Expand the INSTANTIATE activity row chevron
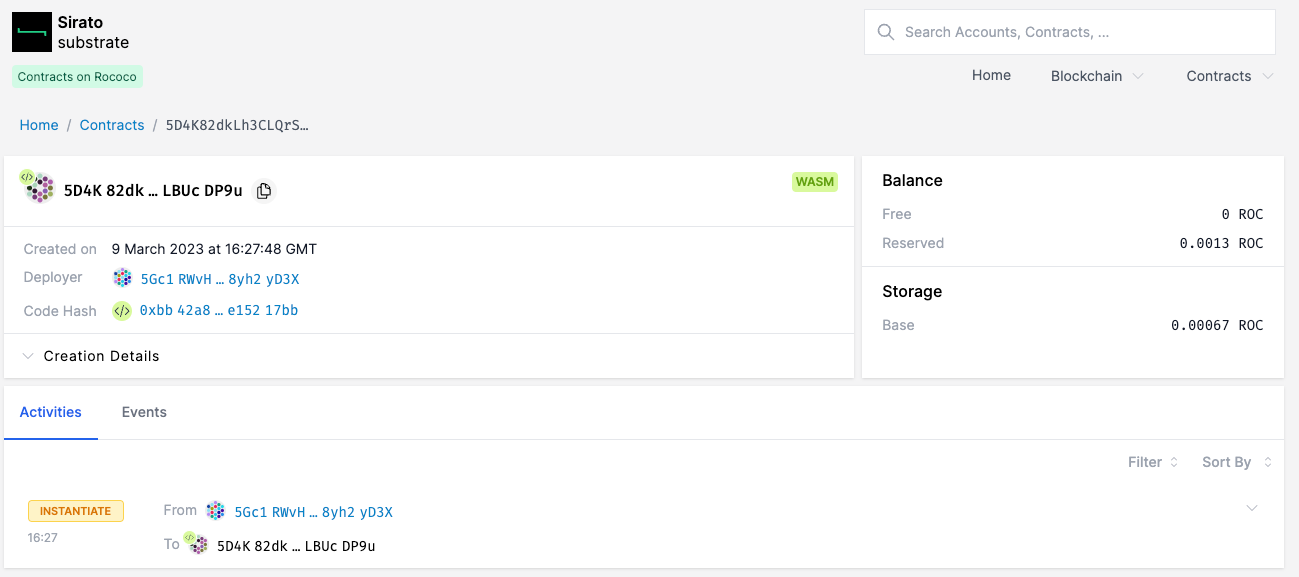This screenshot has height=577, width=1299. [1251, 509]
